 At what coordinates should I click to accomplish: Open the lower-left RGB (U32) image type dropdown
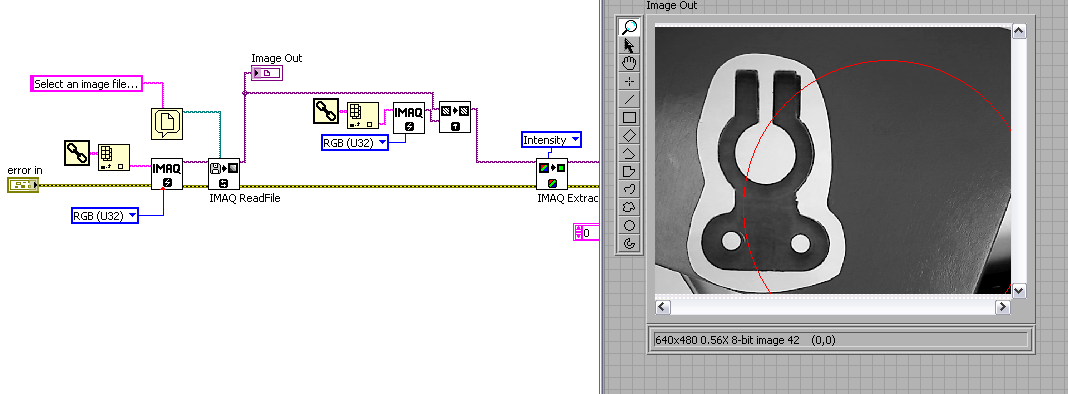pos(105,216)
